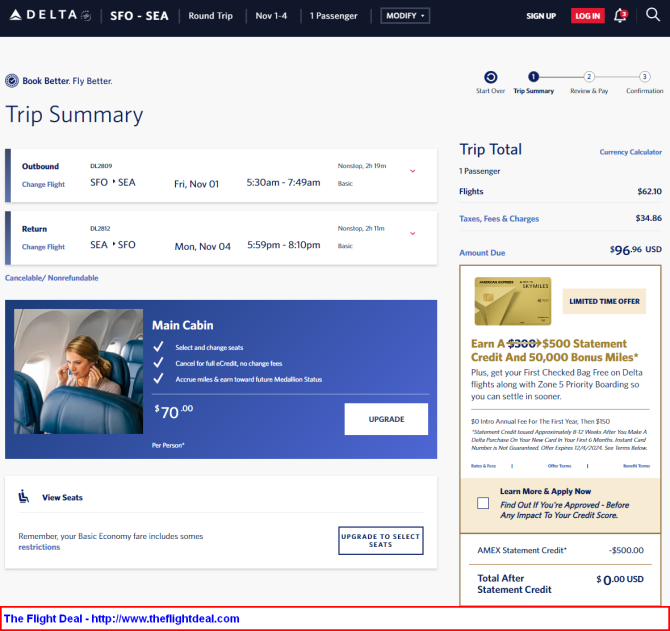
Task: Click the $96.96 USD amount
Action: point(636,249)
